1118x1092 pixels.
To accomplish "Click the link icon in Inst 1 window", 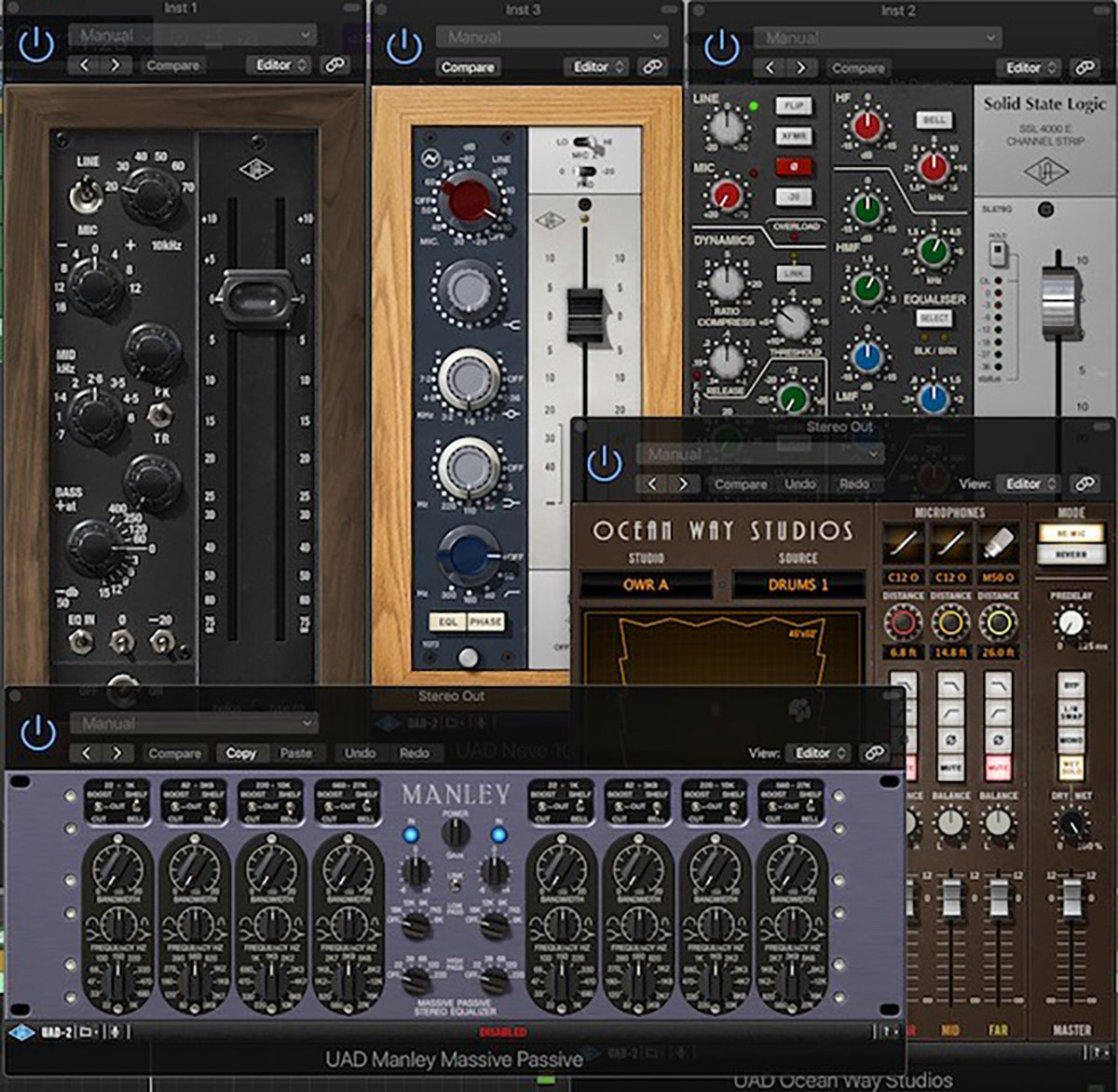I will pos(334,64).
